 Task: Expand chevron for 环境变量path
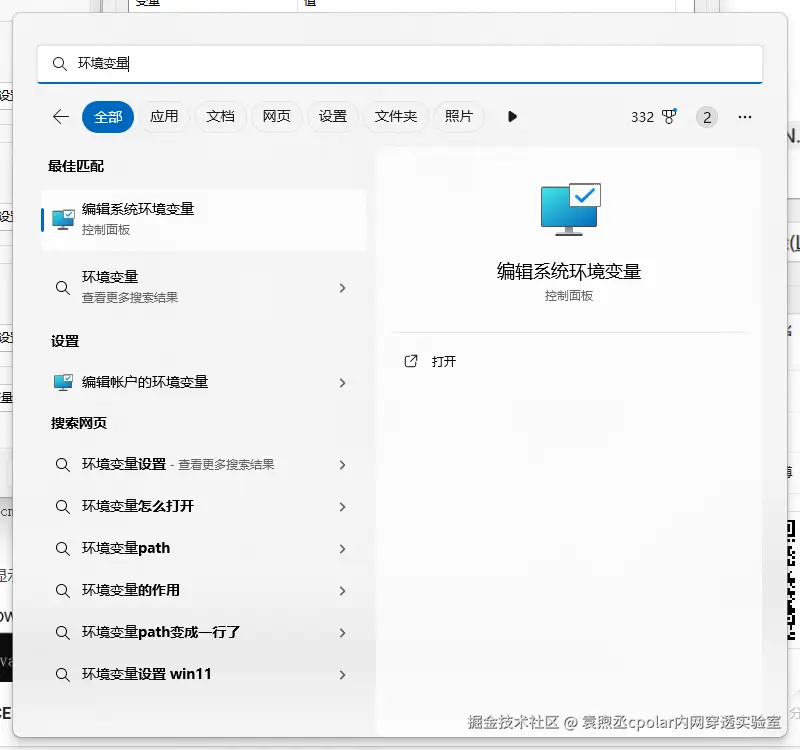click(x=342, y=549)
